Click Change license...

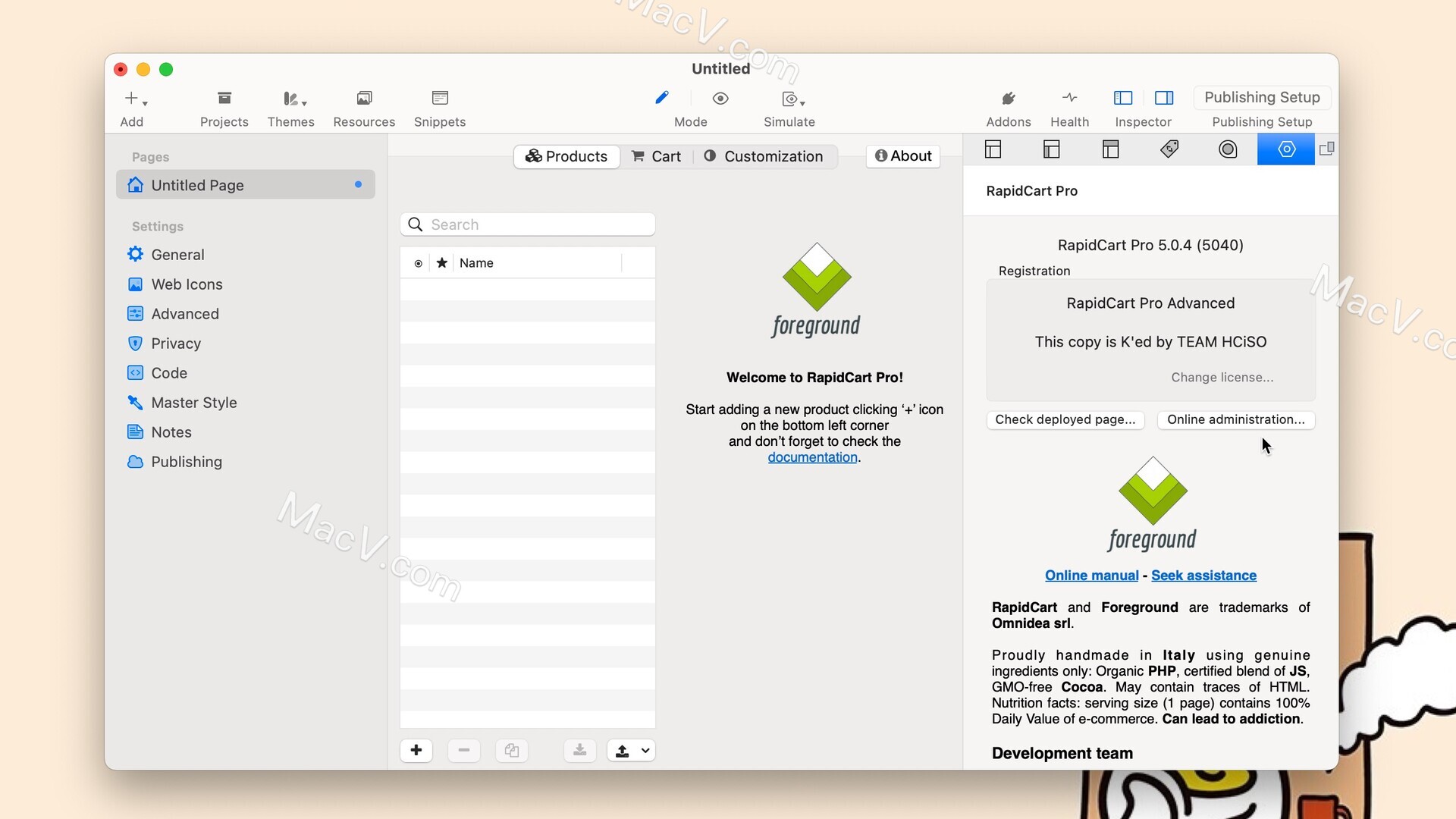1222,378
